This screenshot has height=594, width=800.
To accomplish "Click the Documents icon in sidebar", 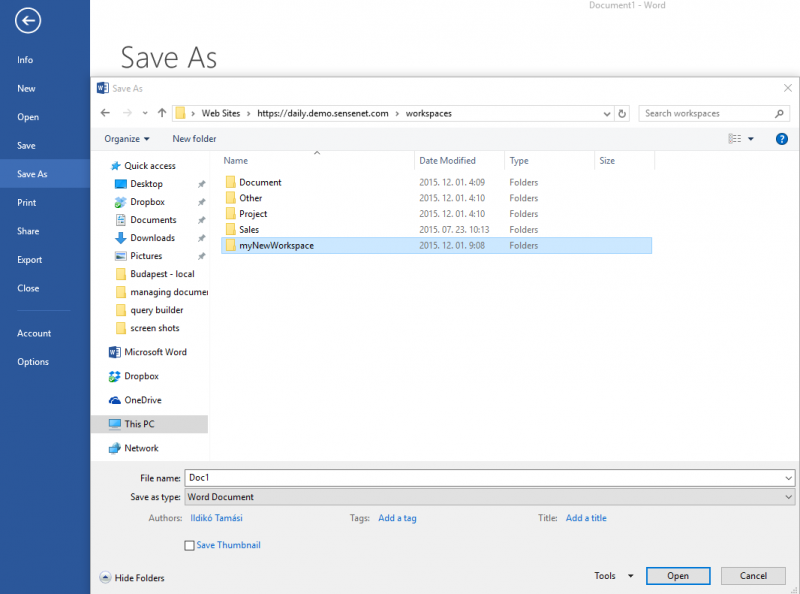I will pos(120,220).
